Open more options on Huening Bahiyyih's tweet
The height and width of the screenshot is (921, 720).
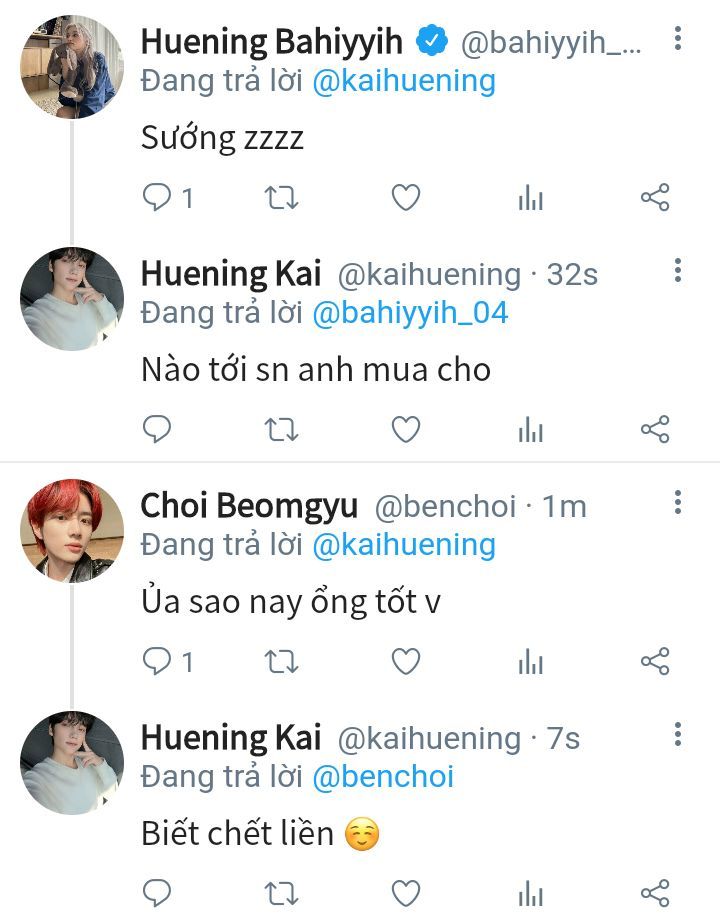(678, 40)
